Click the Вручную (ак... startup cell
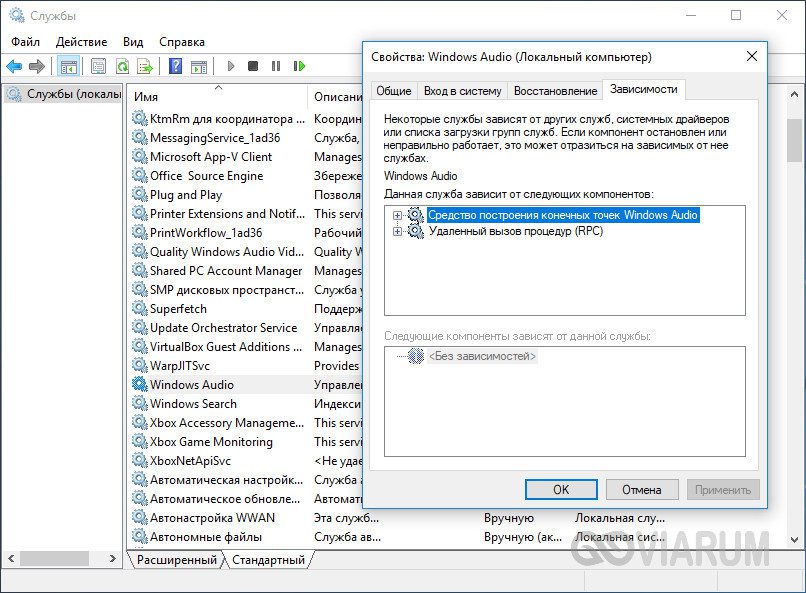The width and height of the screenshot is (806, 593). click(523, 536)
